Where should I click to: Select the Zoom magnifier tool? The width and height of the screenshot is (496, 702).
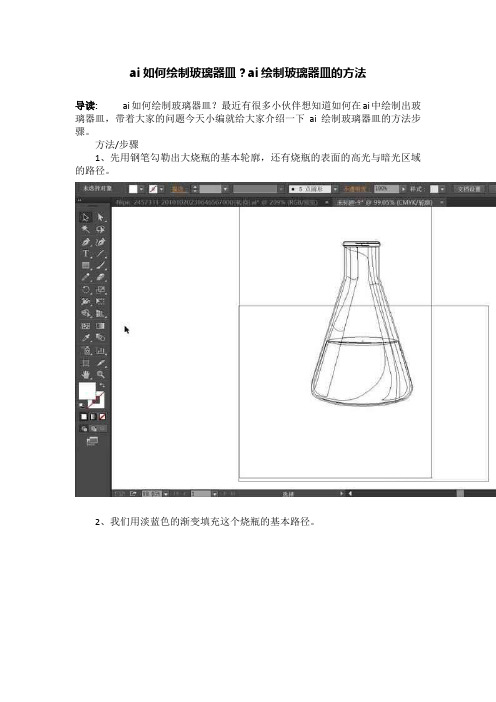click(100, 375)
